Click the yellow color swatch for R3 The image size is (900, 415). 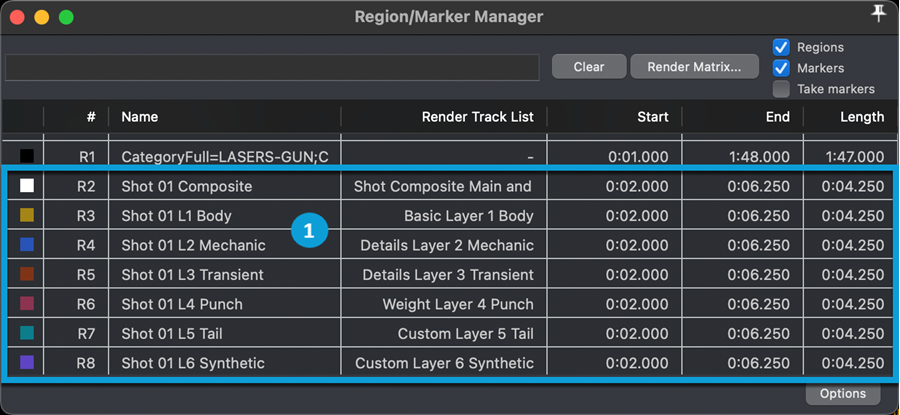coord(27,215)
